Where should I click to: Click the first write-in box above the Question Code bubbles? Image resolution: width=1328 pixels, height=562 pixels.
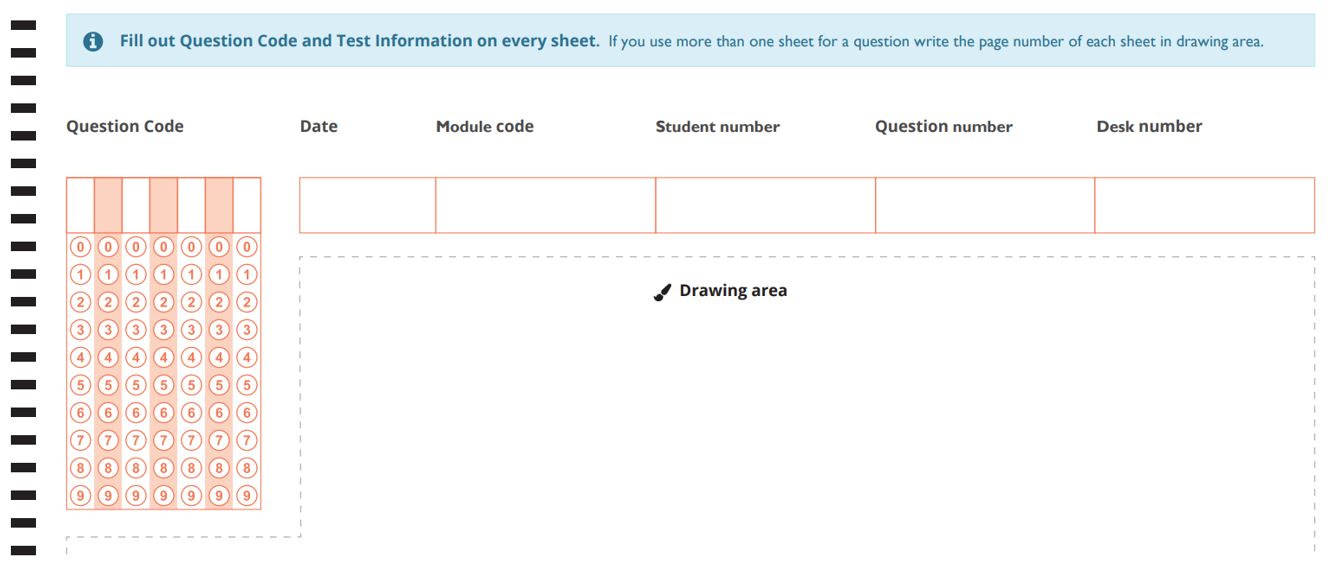(x=80, y=205)
